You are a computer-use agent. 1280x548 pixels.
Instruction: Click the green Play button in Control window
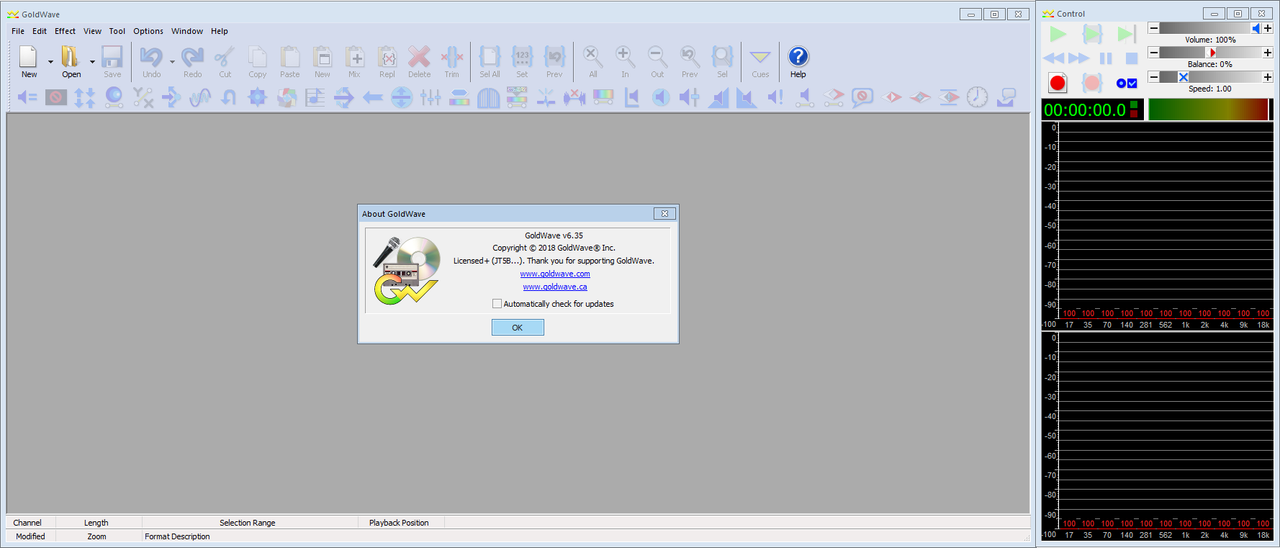[x=1056, y=34]
